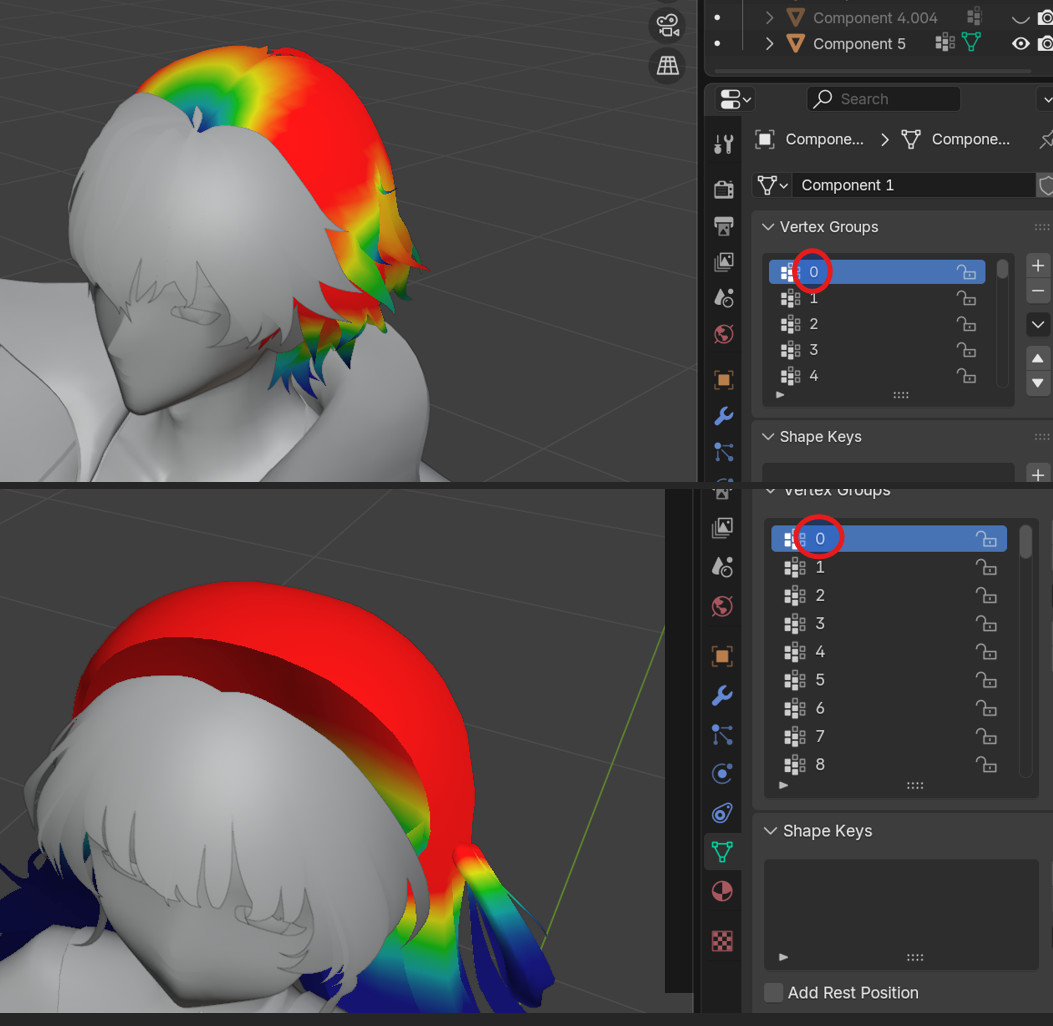Open the Texture properties checker tab

pyautogui.click(x=723, y=939)
